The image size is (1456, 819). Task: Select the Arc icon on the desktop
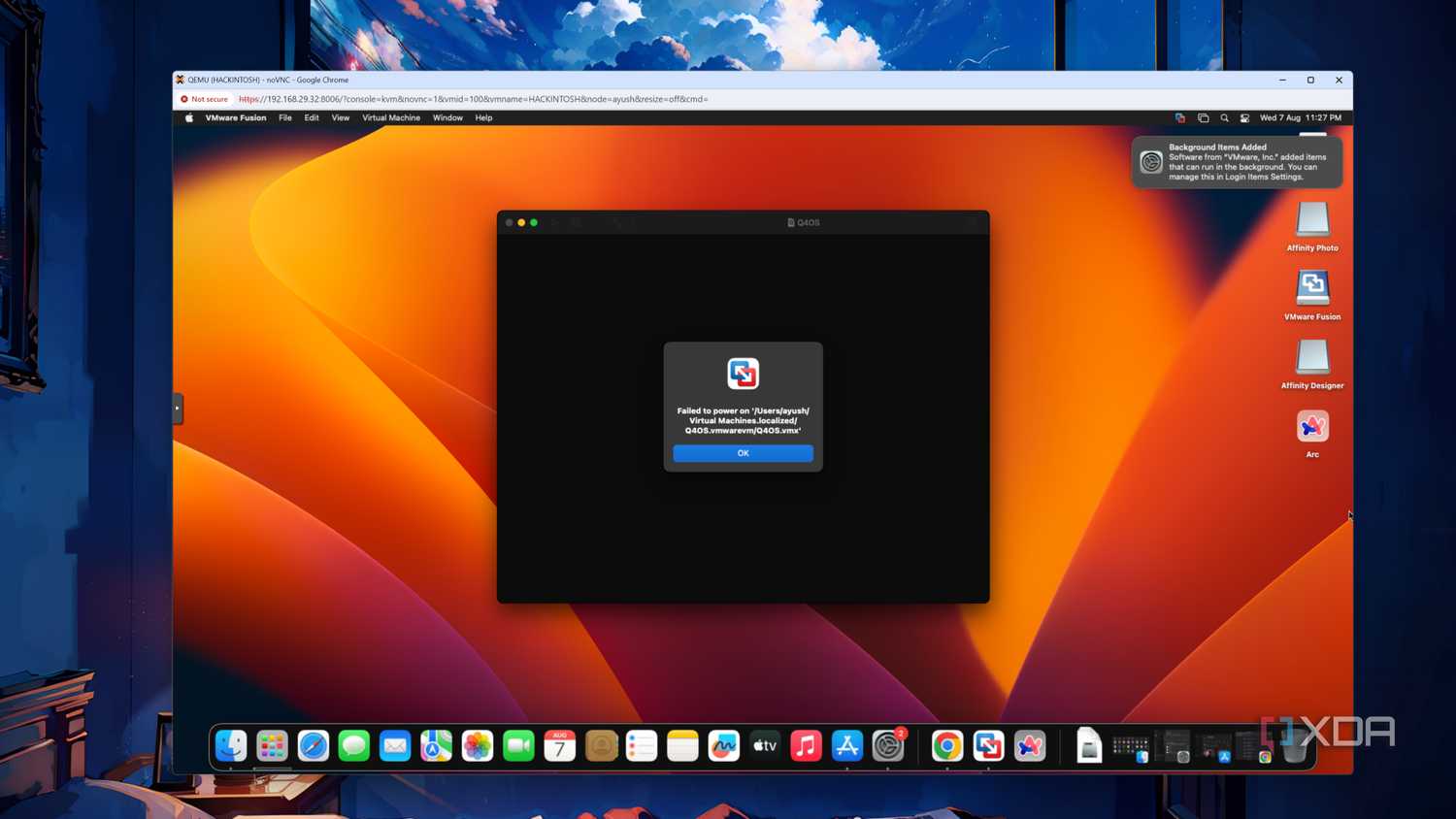point(1312,433)
